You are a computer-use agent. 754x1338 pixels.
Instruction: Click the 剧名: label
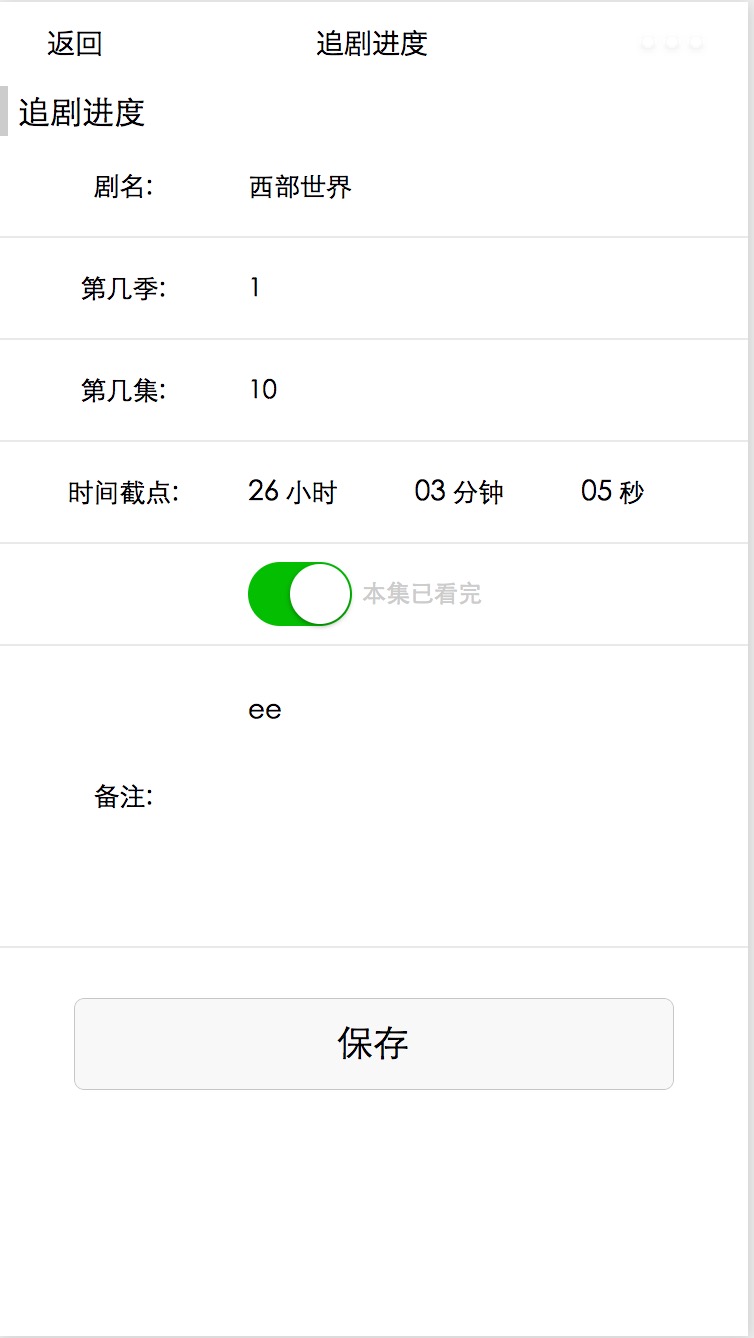[x=123, y=187]
